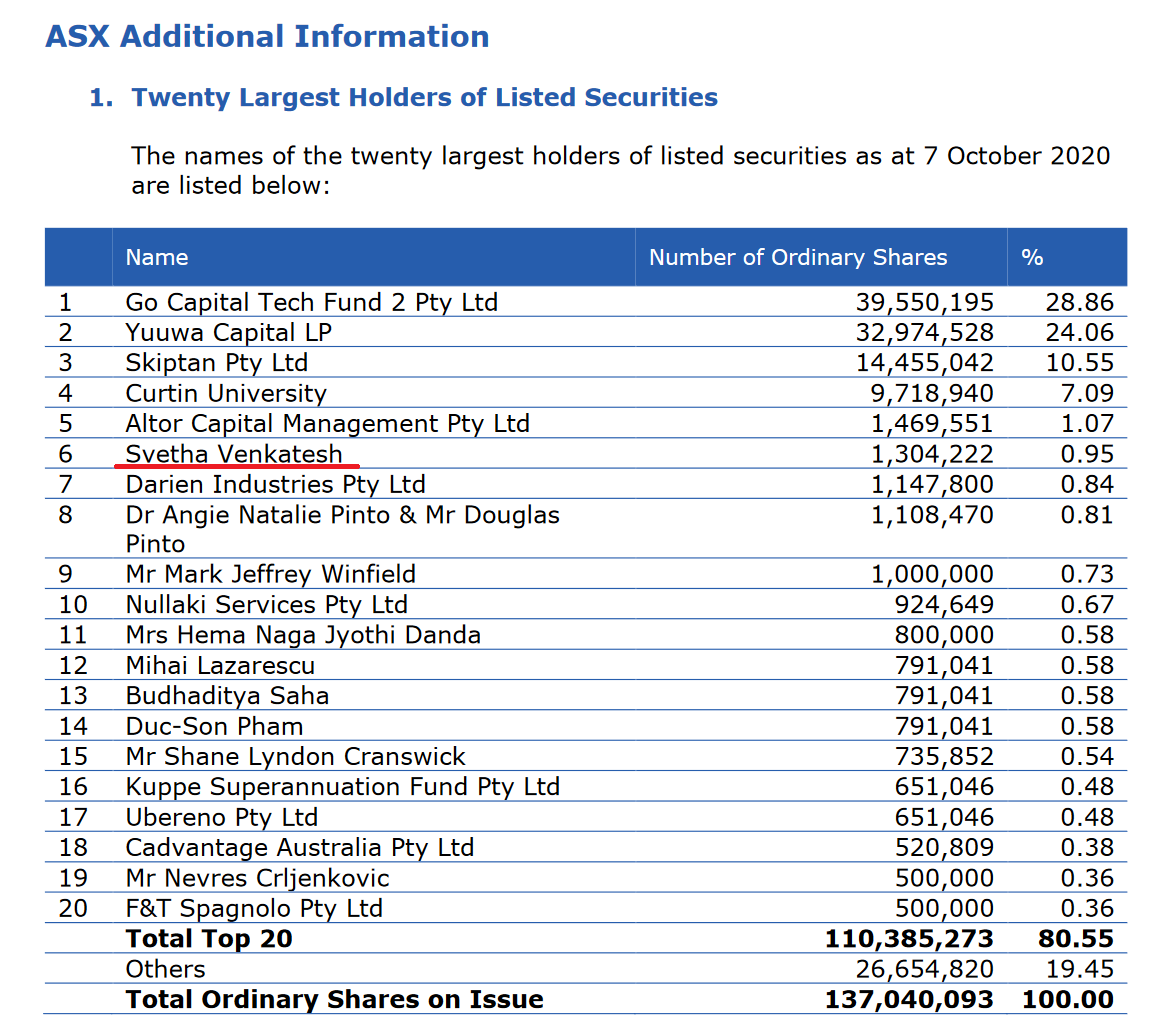Select 'Mihai Lazarescu' name

coord(220,666)
